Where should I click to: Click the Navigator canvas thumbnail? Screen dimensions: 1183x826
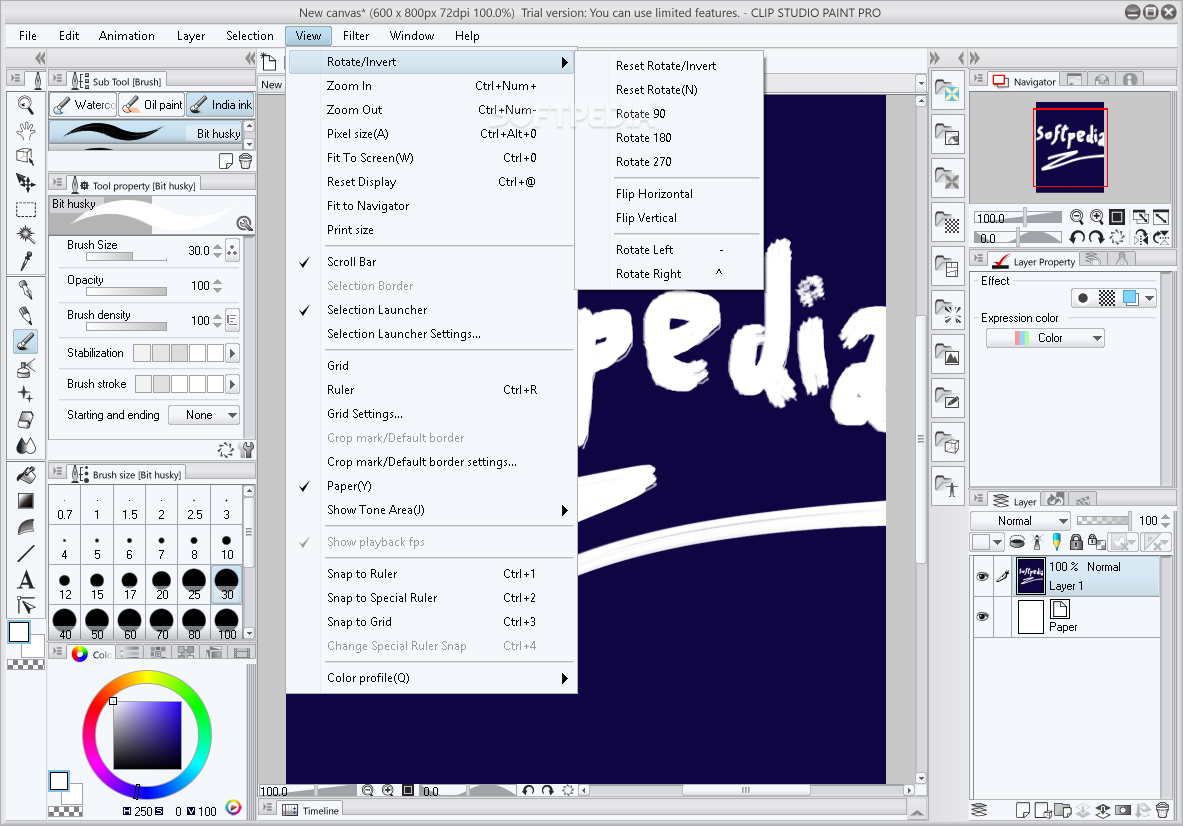[1070, 147]
